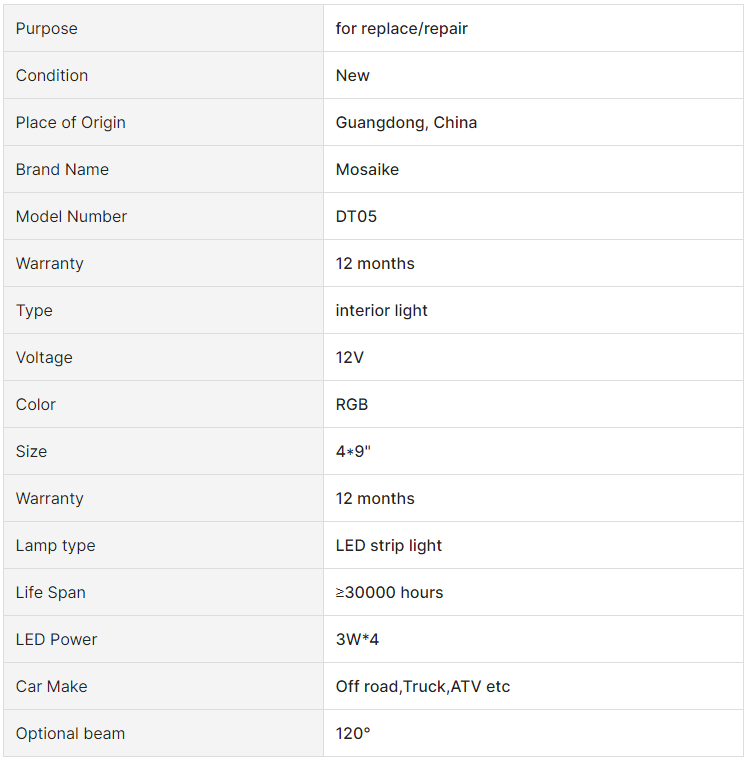Click the Model Number 'DT05' value
This screenshot has width=748, height=761.
tap(356, 216)
